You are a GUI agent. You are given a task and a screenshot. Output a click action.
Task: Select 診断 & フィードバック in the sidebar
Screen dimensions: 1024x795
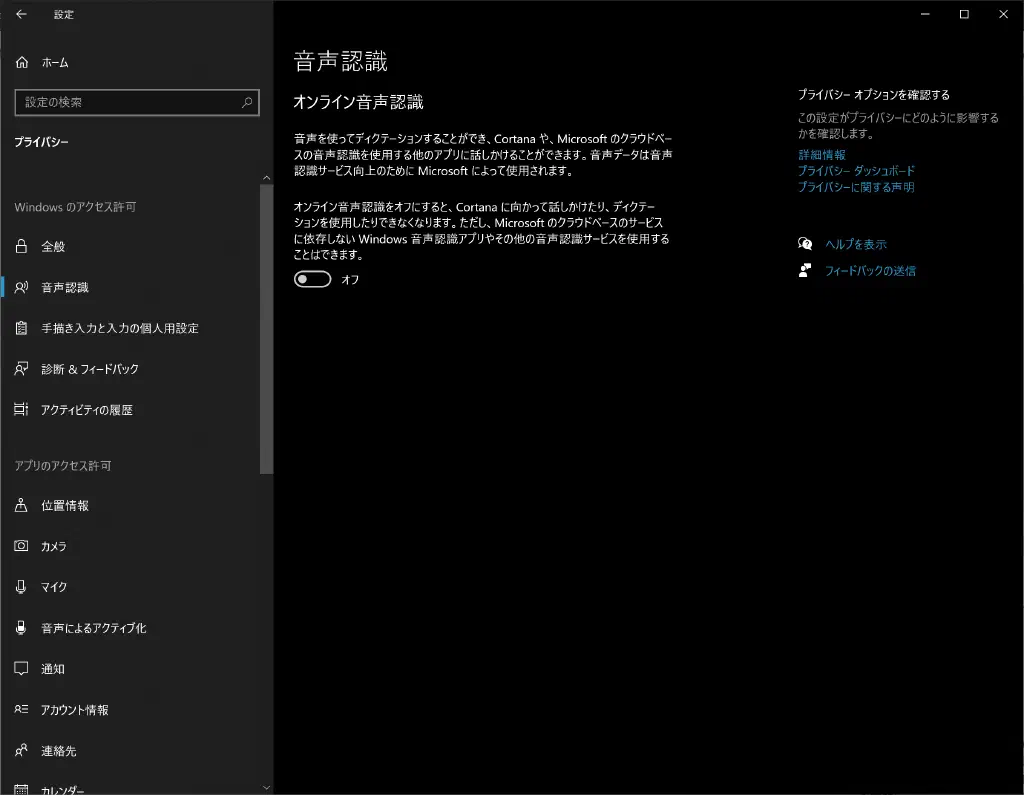click(x=90, y=369)
